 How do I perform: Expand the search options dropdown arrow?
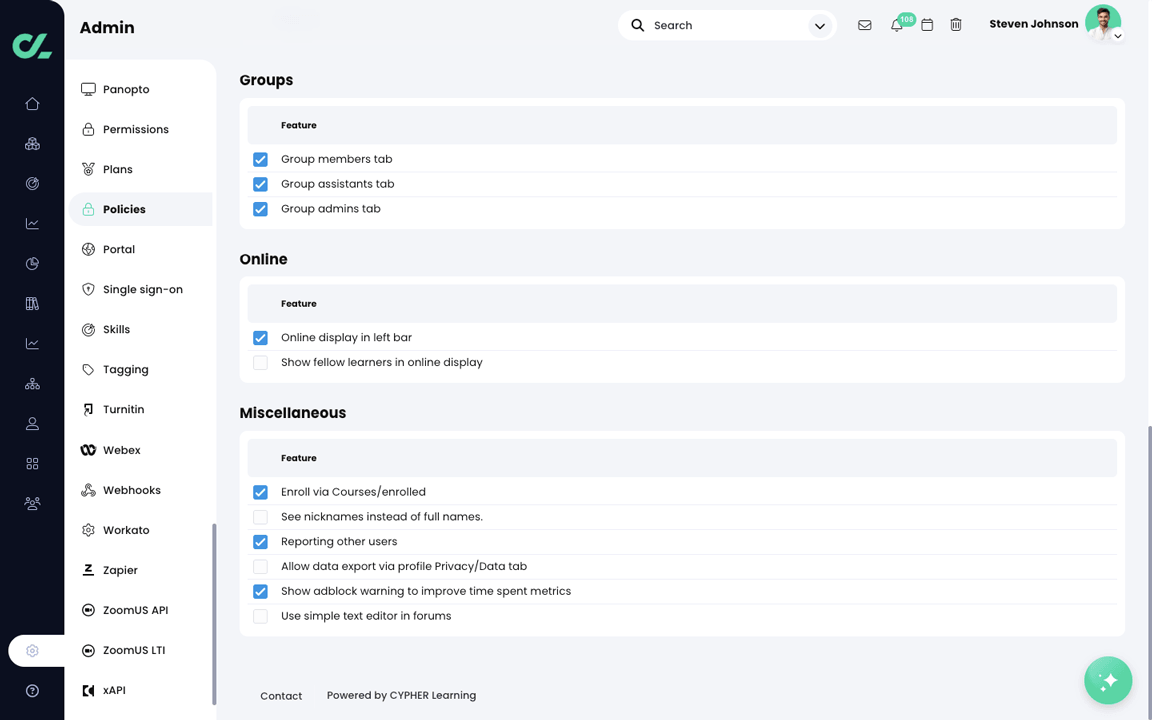tap(819, 26)
